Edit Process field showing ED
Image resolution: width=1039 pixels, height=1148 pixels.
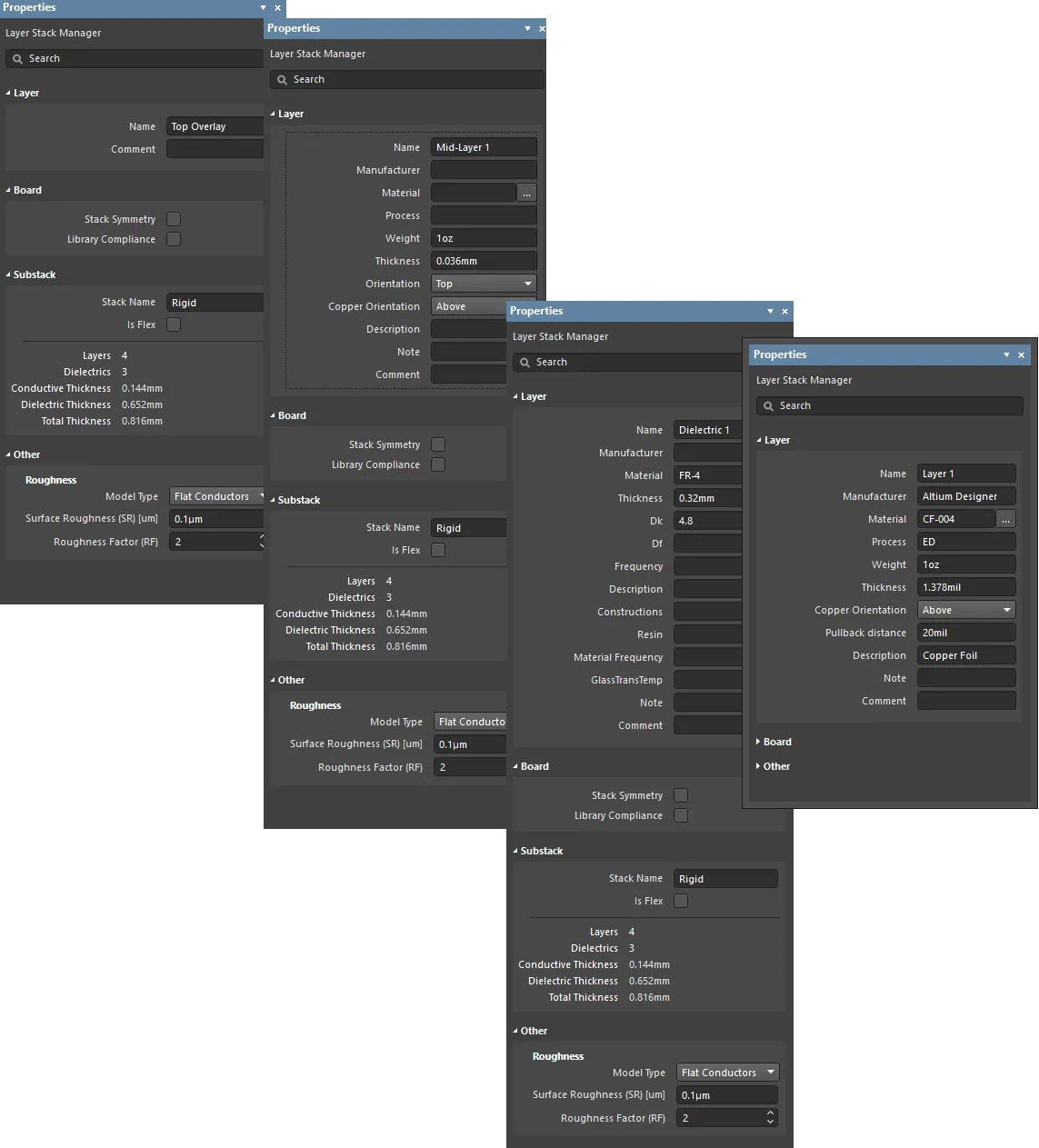pos(966,542)
